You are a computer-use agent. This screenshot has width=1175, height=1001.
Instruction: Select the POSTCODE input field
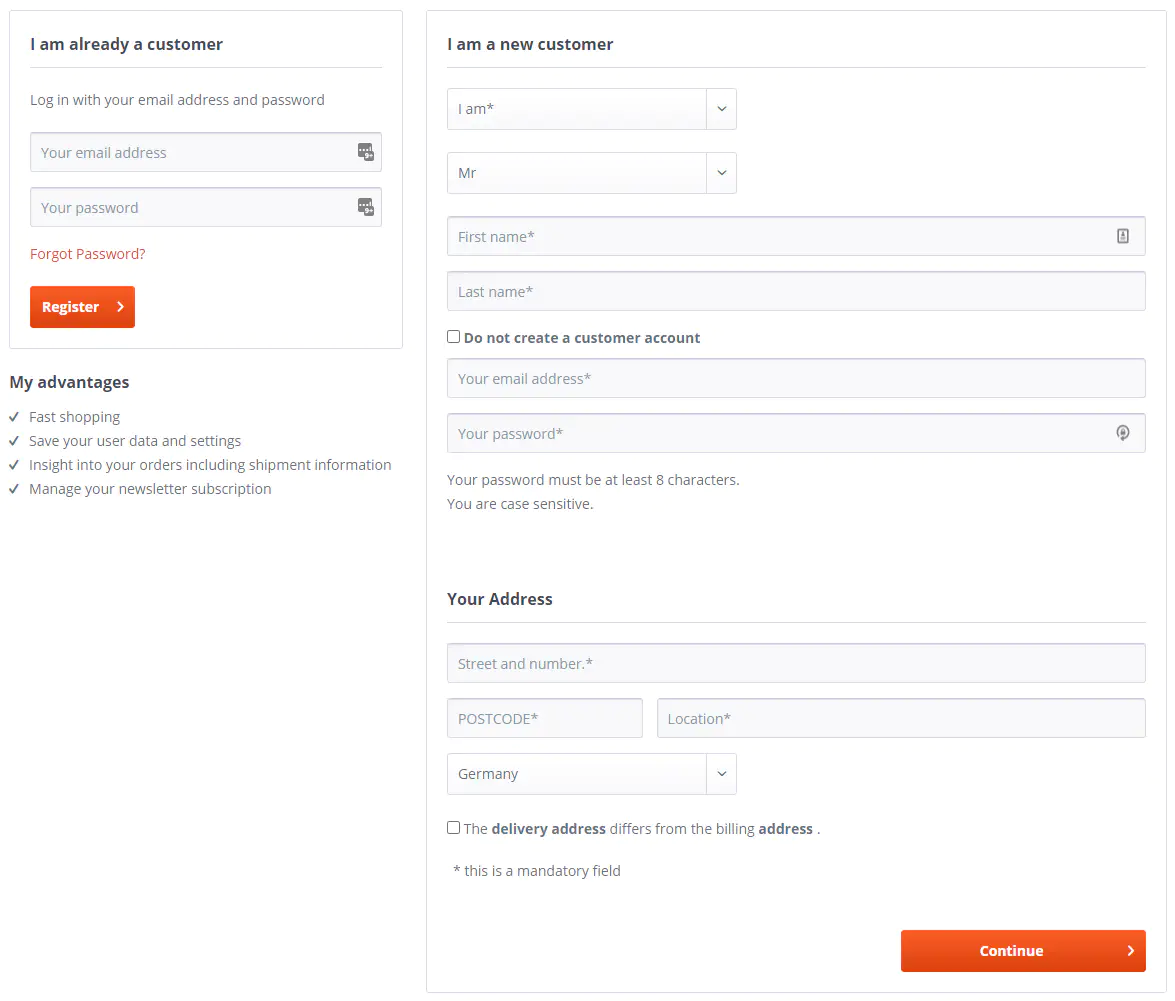544,718
